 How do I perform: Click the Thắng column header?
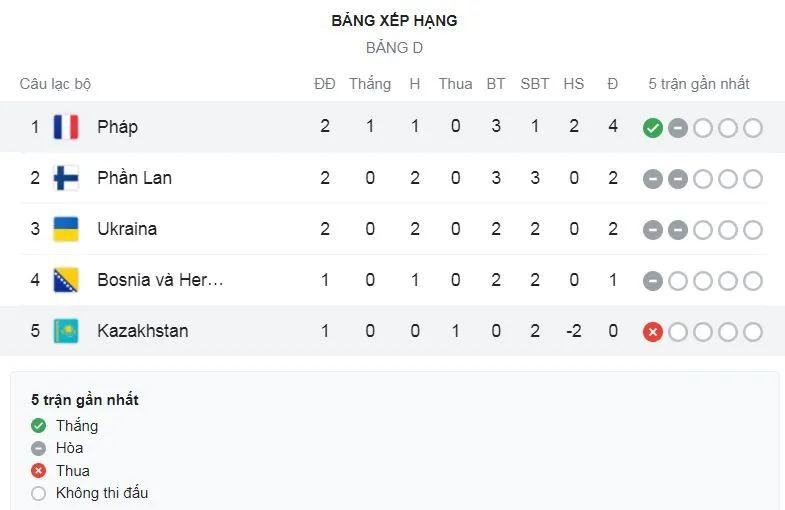click(x=370, y=84)
